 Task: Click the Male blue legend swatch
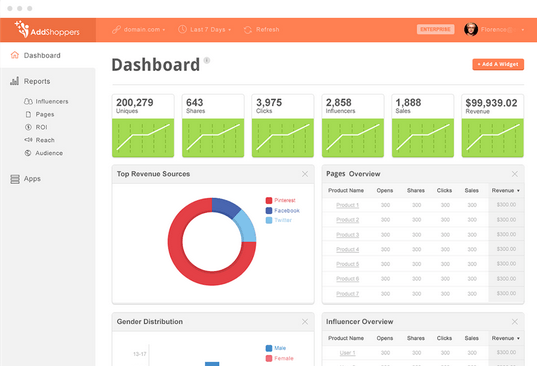(x=269, y=348)
